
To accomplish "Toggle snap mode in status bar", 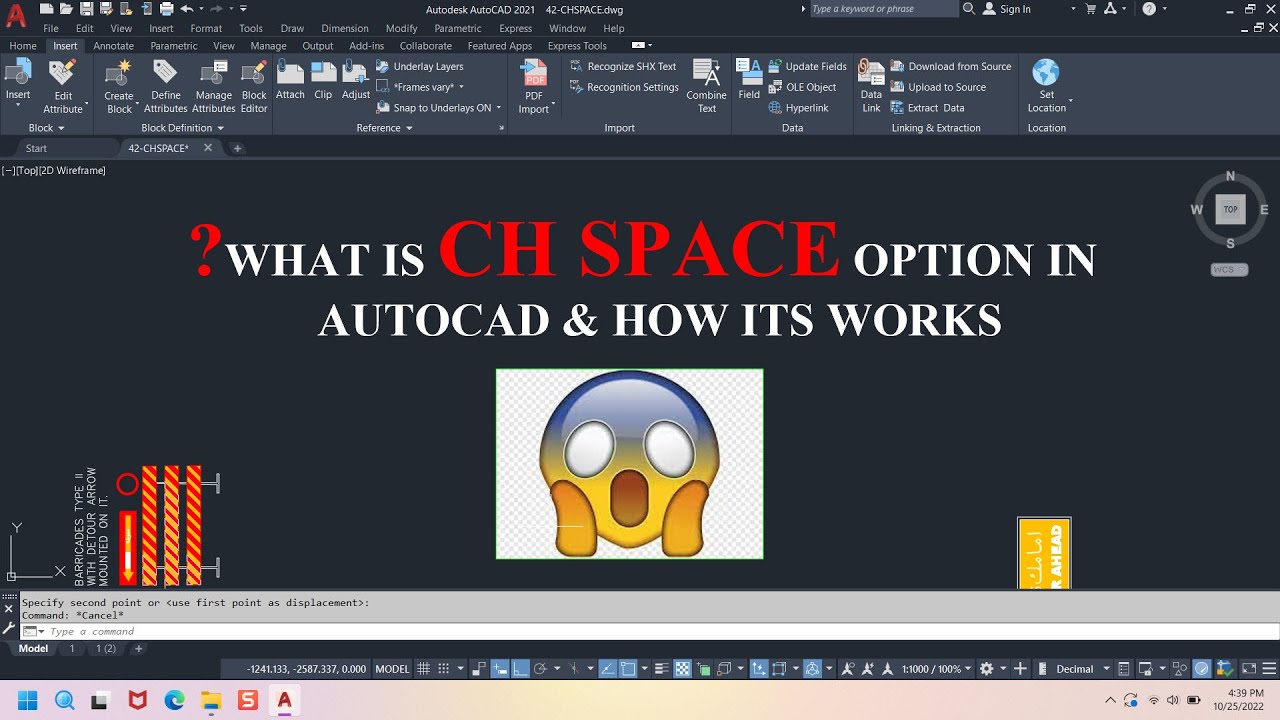I will 444,669.
